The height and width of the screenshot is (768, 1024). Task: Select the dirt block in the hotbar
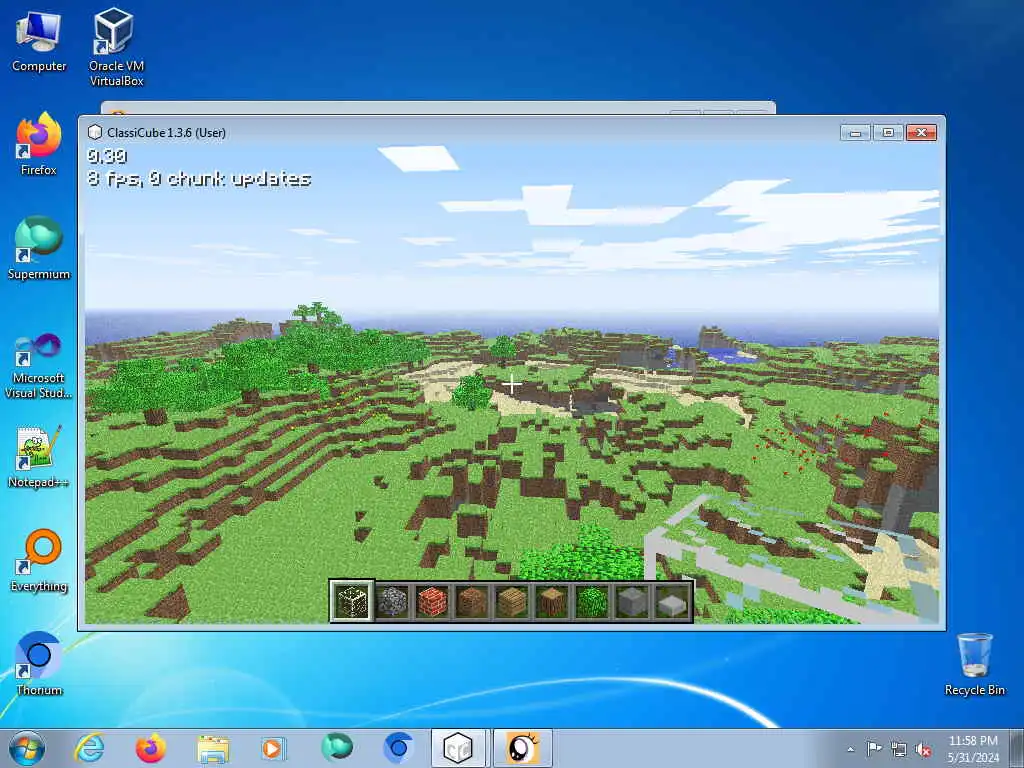(472, 601)
